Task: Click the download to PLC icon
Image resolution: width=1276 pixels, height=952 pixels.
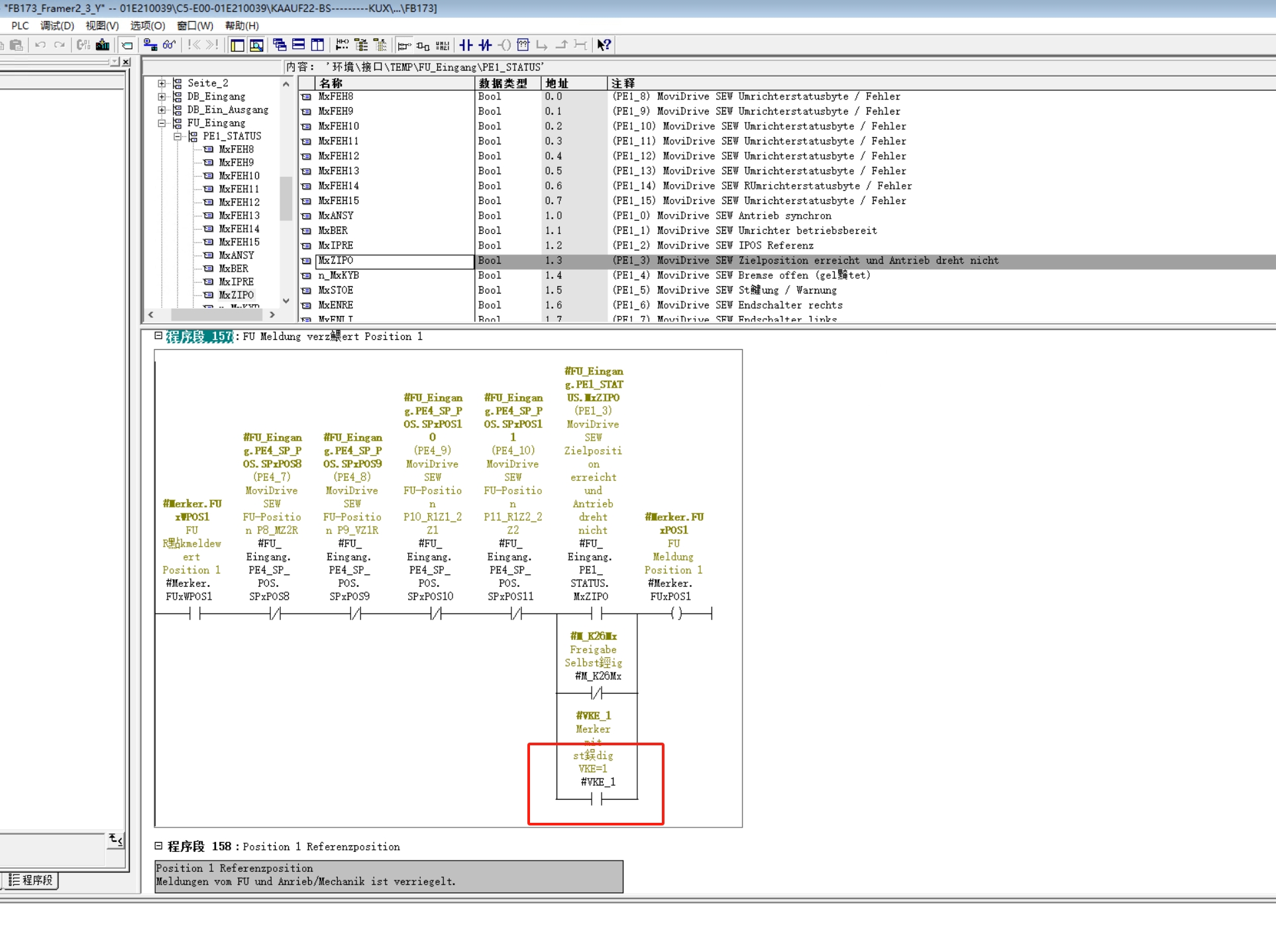Action: pyautogui.click(x=103, y=45)
